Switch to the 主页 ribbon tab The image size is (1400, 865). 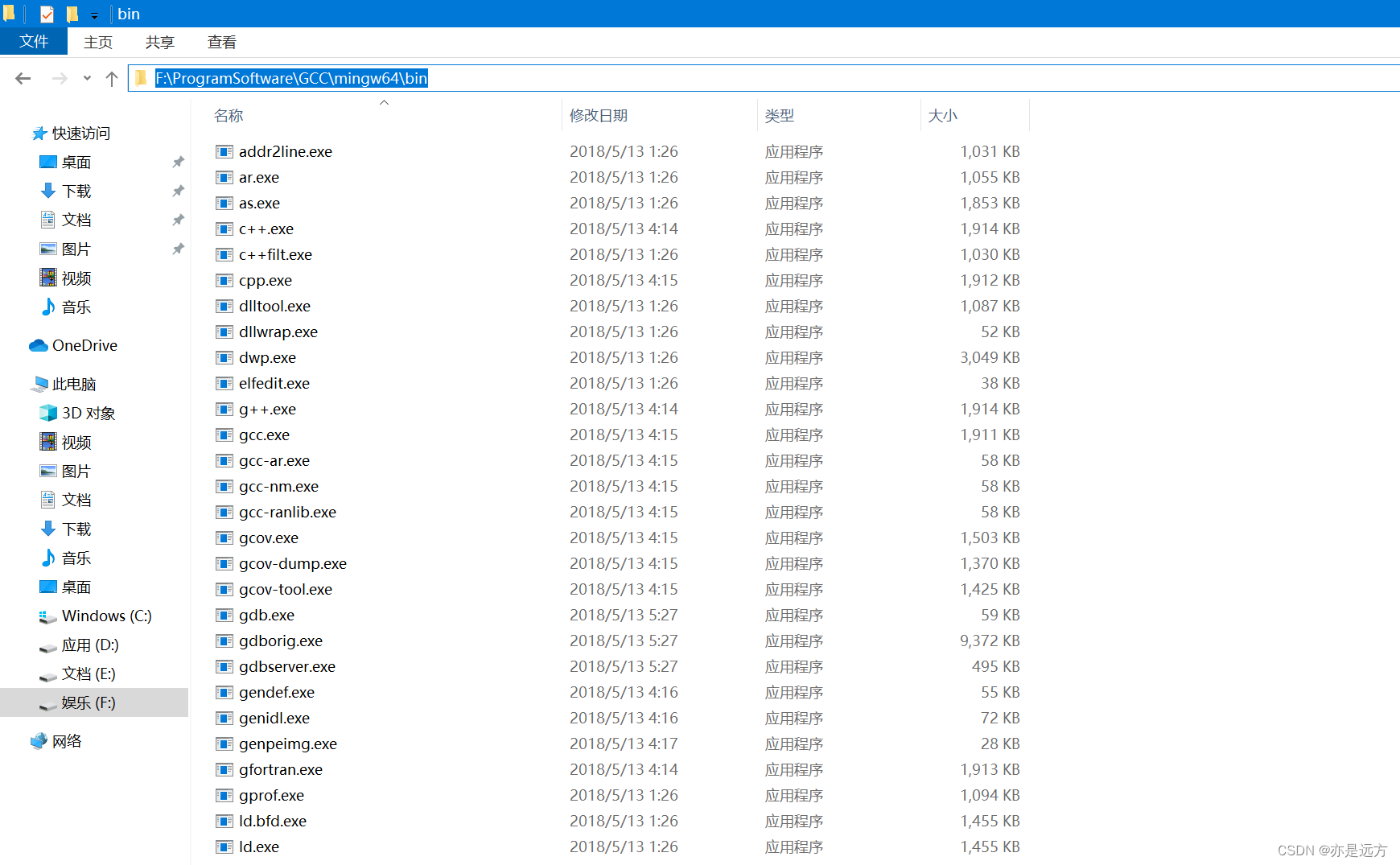(x=98, y=42)
